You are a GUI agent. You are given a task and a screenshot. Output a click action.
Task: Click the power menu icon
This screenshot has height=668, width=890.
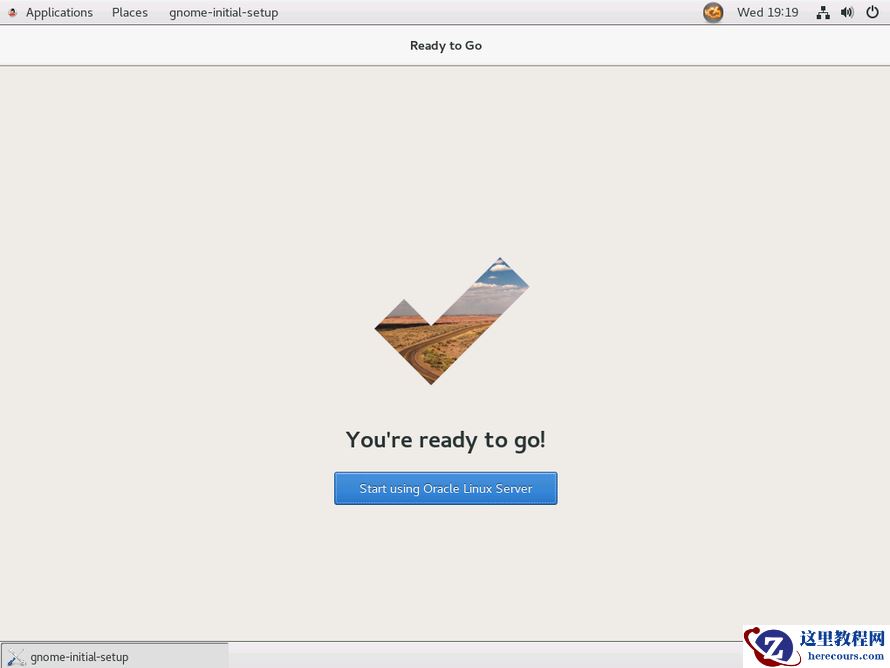(x=872, y=12)
